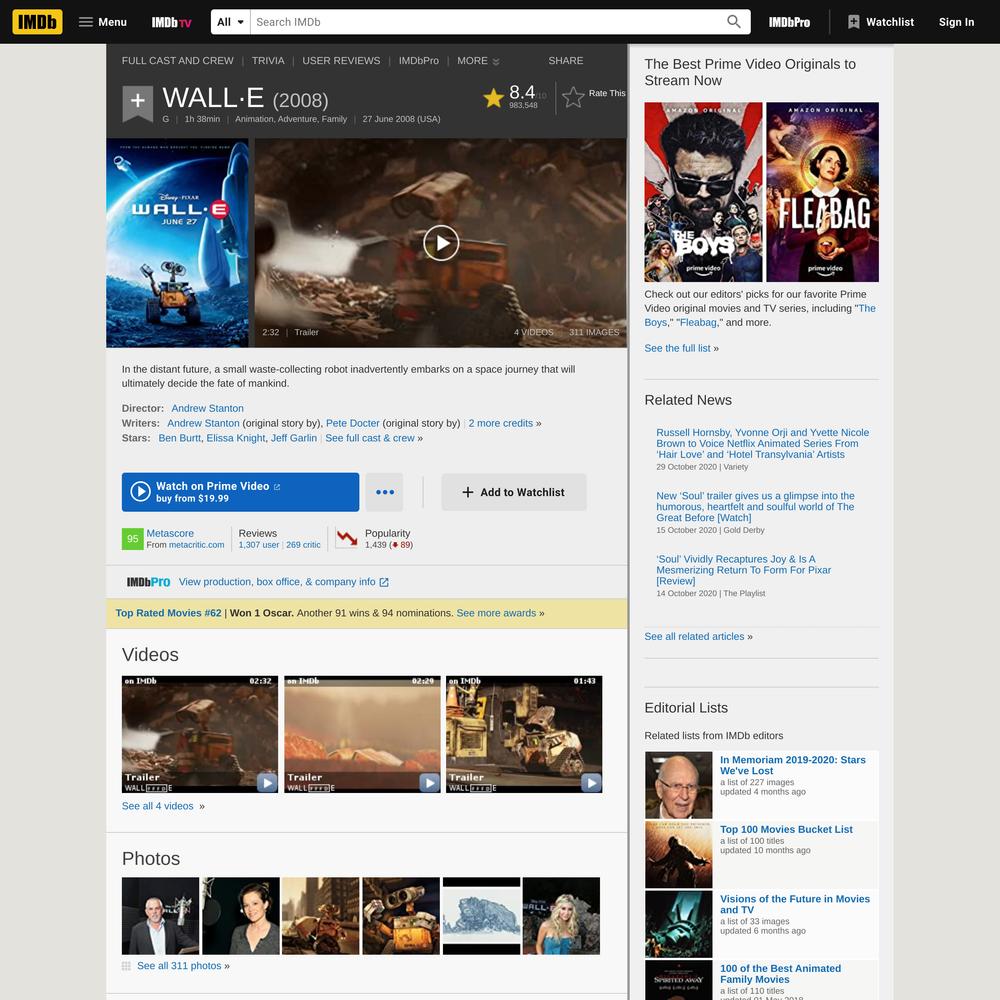
Task: Click Add to Watchlist button
Action: point(513,492)
